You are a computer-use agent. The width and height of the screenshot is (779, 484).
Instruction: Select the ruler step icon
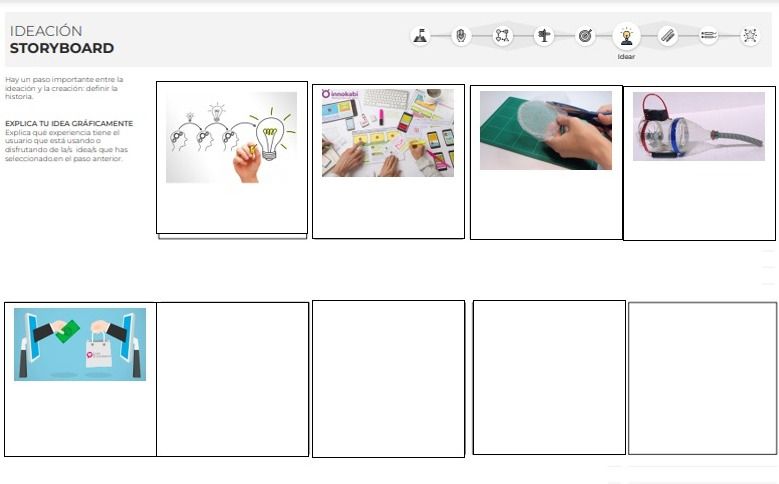pyautogui.click(x=668, y=36)
